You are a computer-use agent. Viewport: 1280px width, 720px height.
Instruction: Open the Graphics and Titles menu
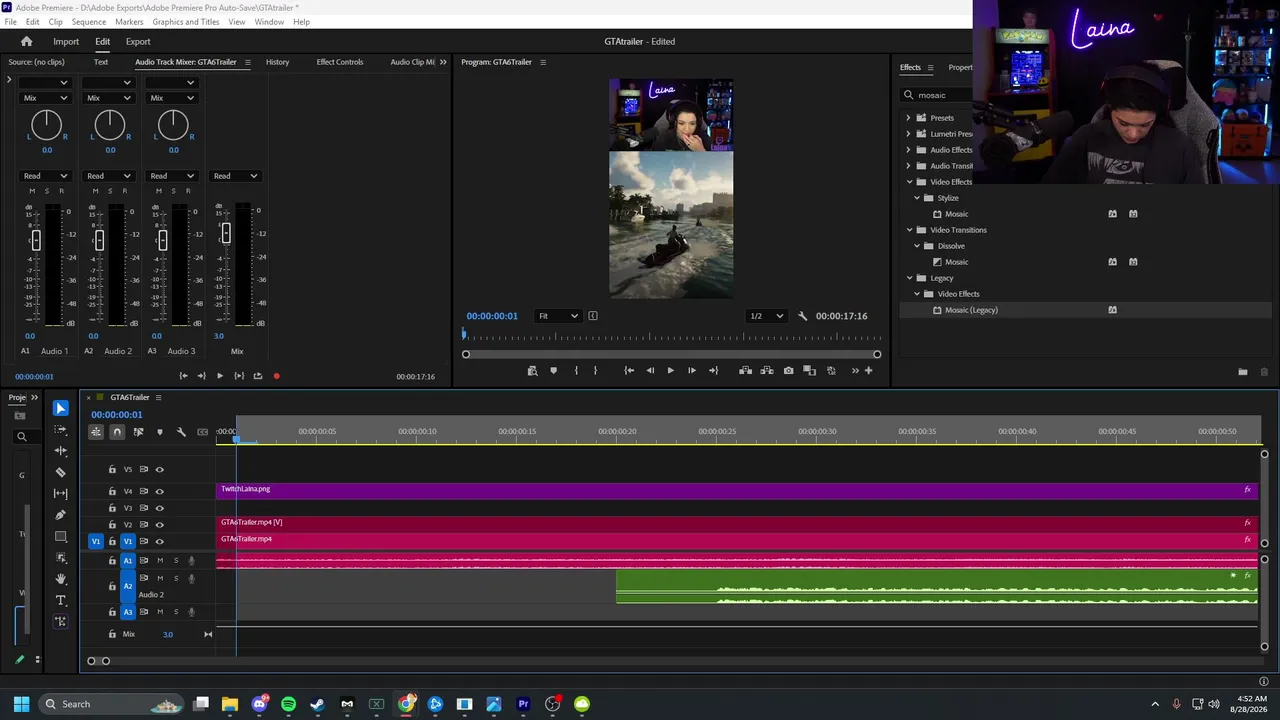(x=186, y=22)
